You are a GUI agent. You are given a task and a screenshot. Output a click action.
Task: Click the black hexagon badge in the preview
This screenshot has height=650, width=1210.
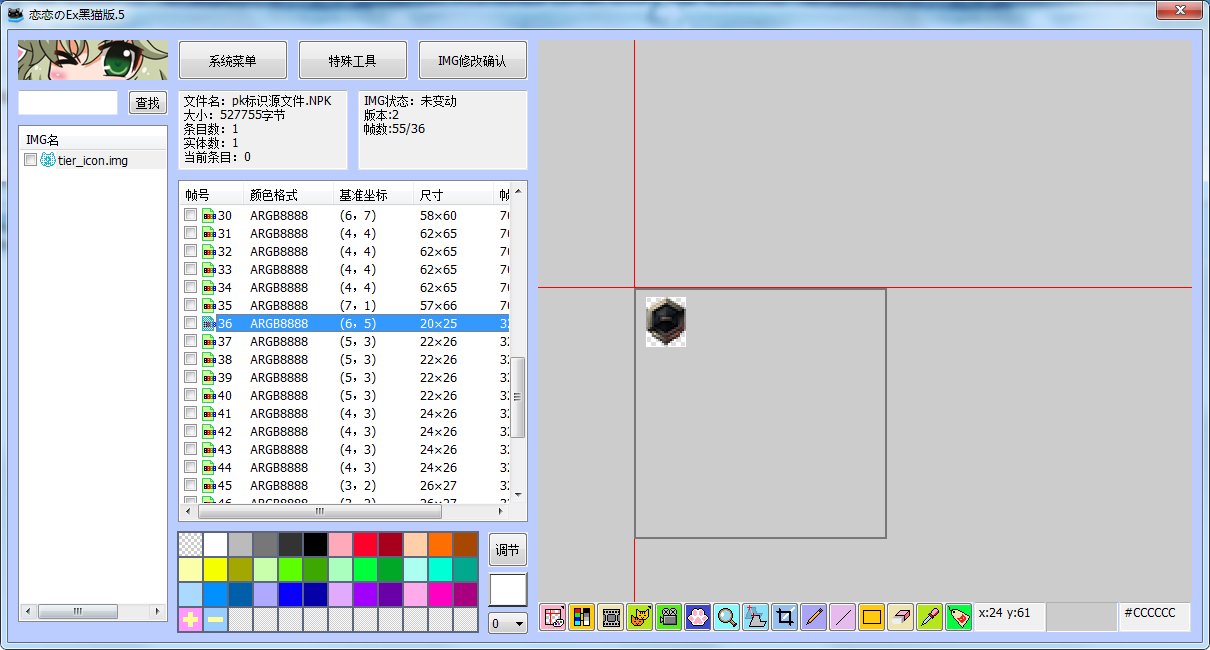[665, 321]
